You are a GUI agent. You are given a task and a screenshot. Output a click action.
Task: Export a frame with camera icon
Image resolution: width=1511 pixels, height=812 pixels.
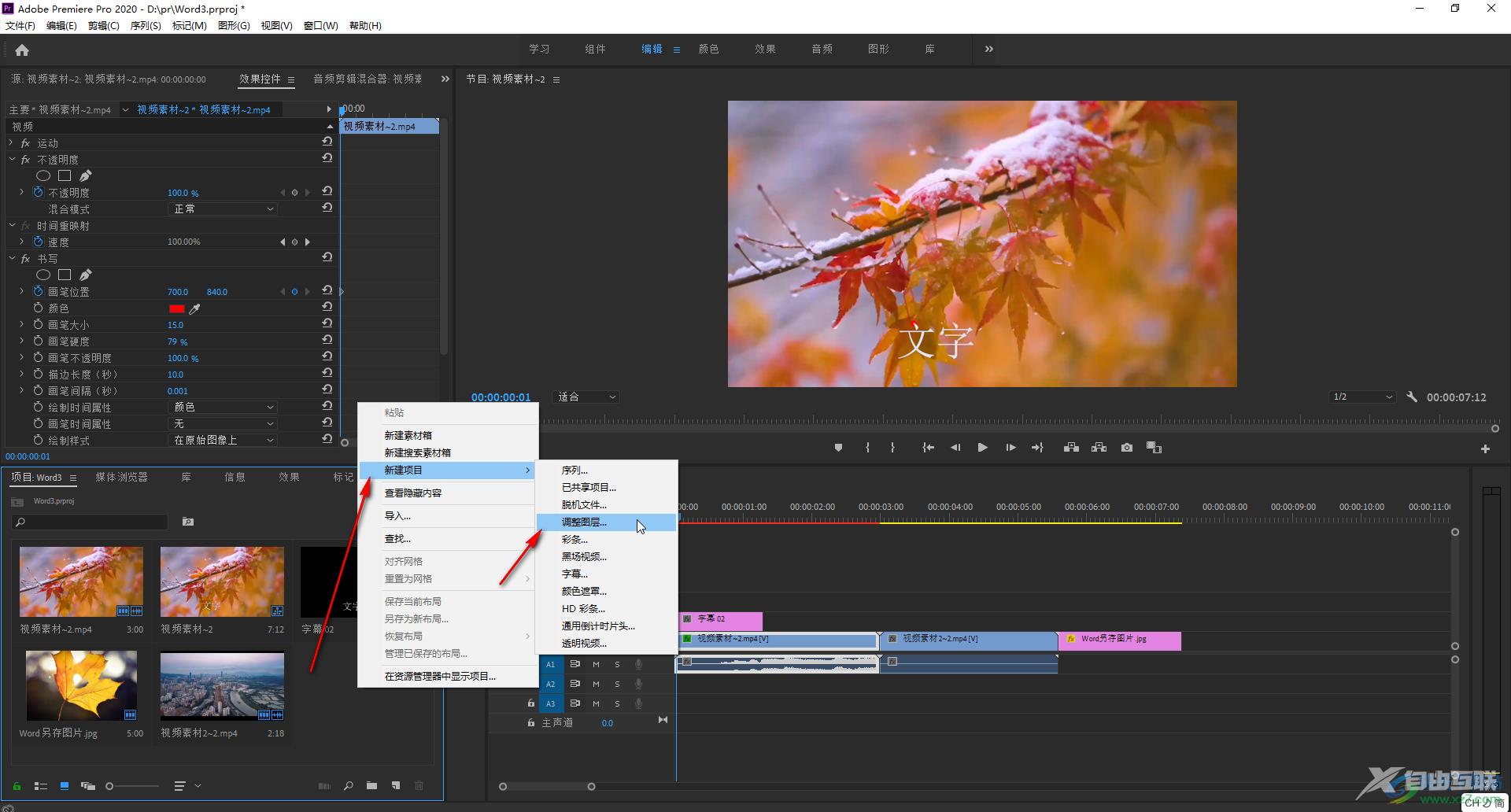[x=1127, y=448]
